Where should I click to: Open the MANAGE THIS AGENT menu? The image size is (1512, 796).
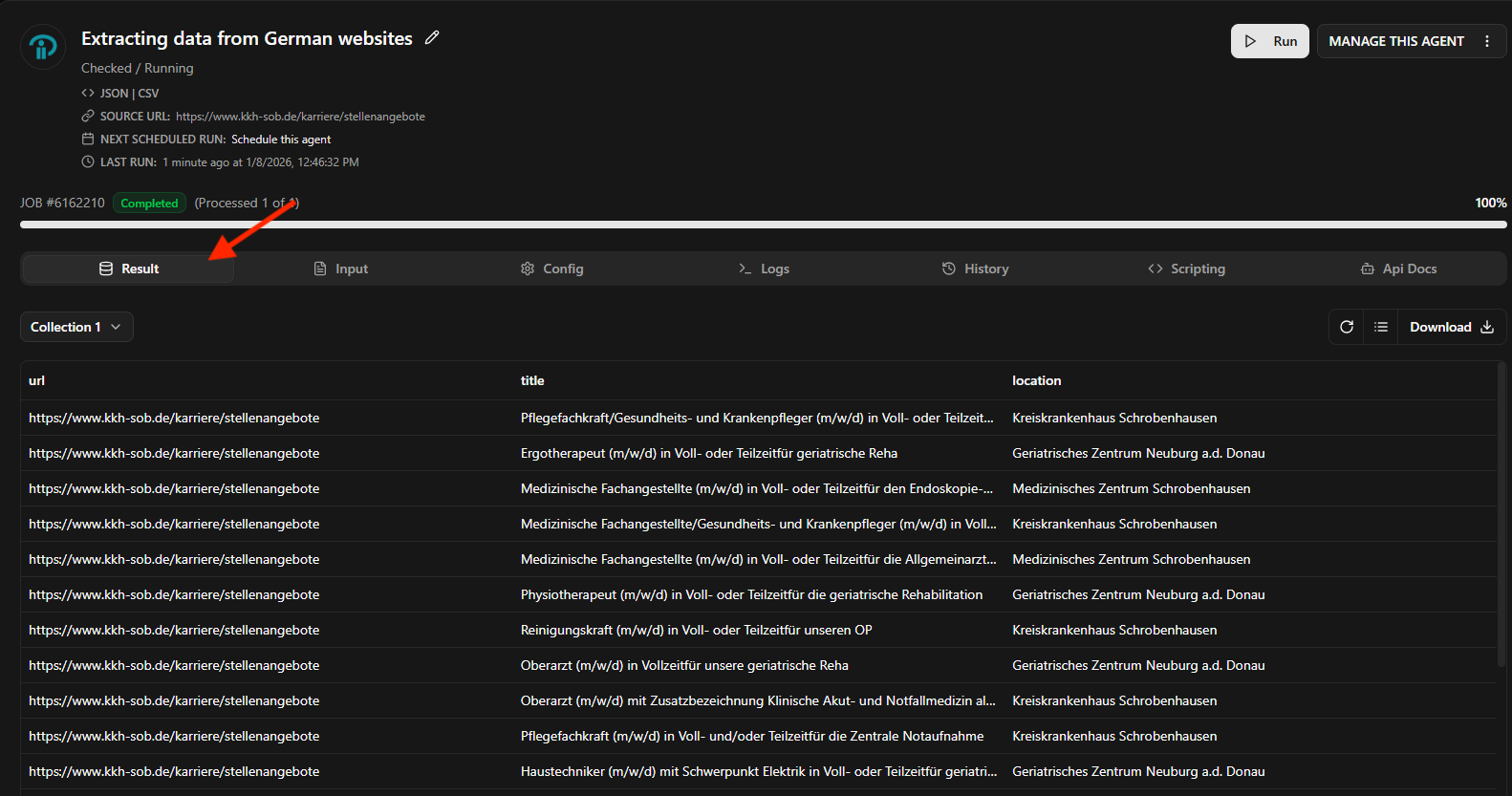point(1395,41)
